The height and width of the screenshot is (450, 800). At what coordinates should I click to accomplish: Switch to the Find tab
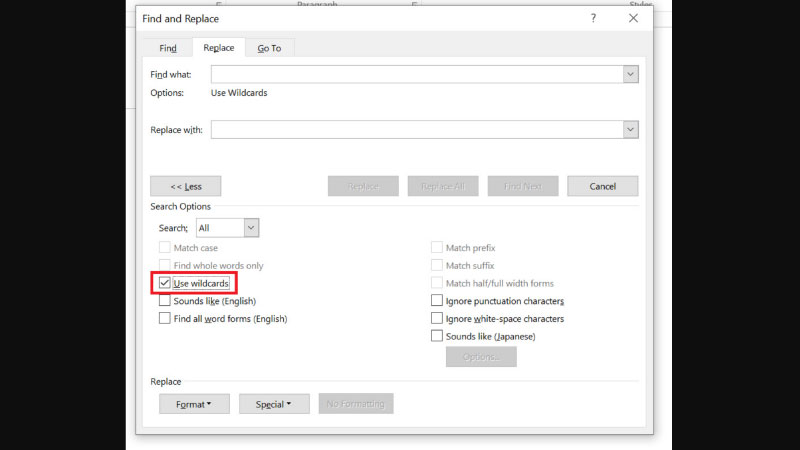coord(168,48)
